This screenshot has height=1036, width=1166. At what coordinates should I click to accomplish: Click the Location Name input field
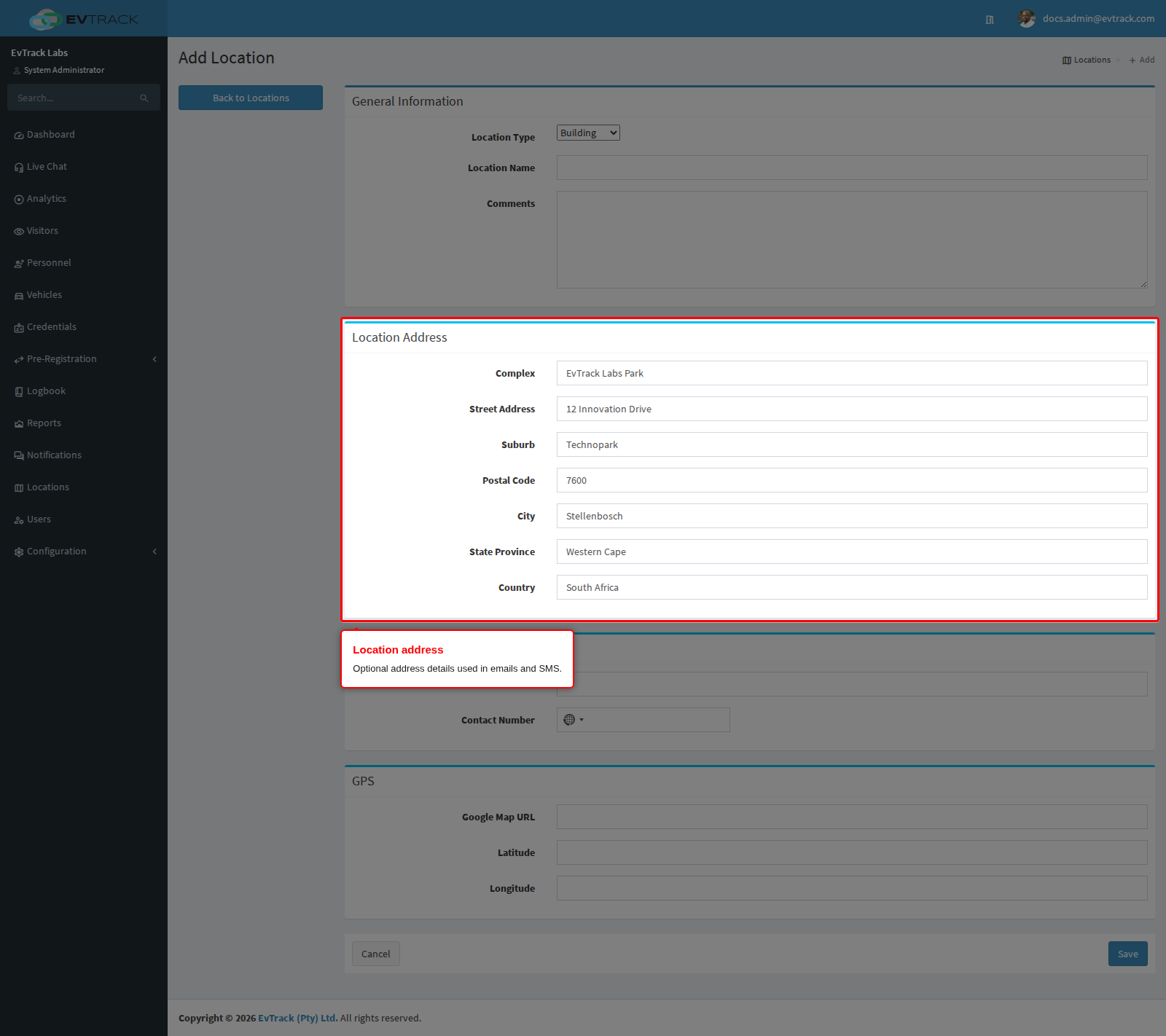coord(852,168)
